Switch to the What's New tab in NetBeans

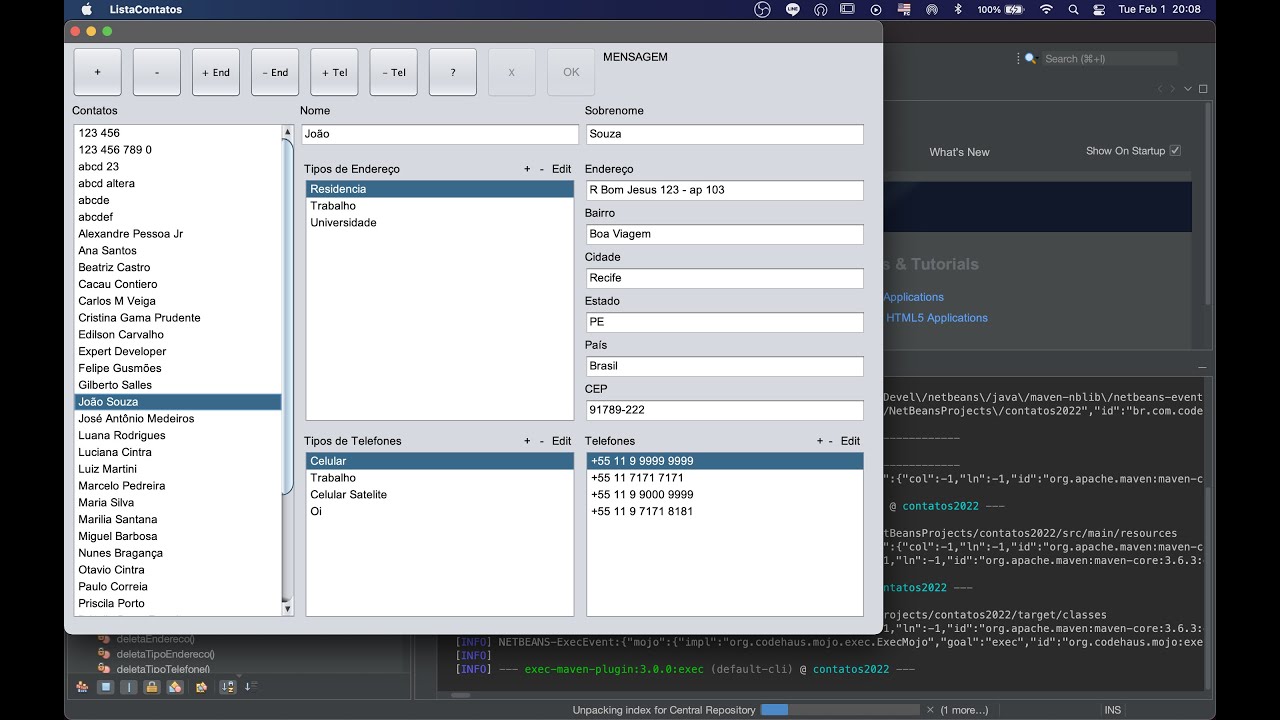click(x=959, y=152)
